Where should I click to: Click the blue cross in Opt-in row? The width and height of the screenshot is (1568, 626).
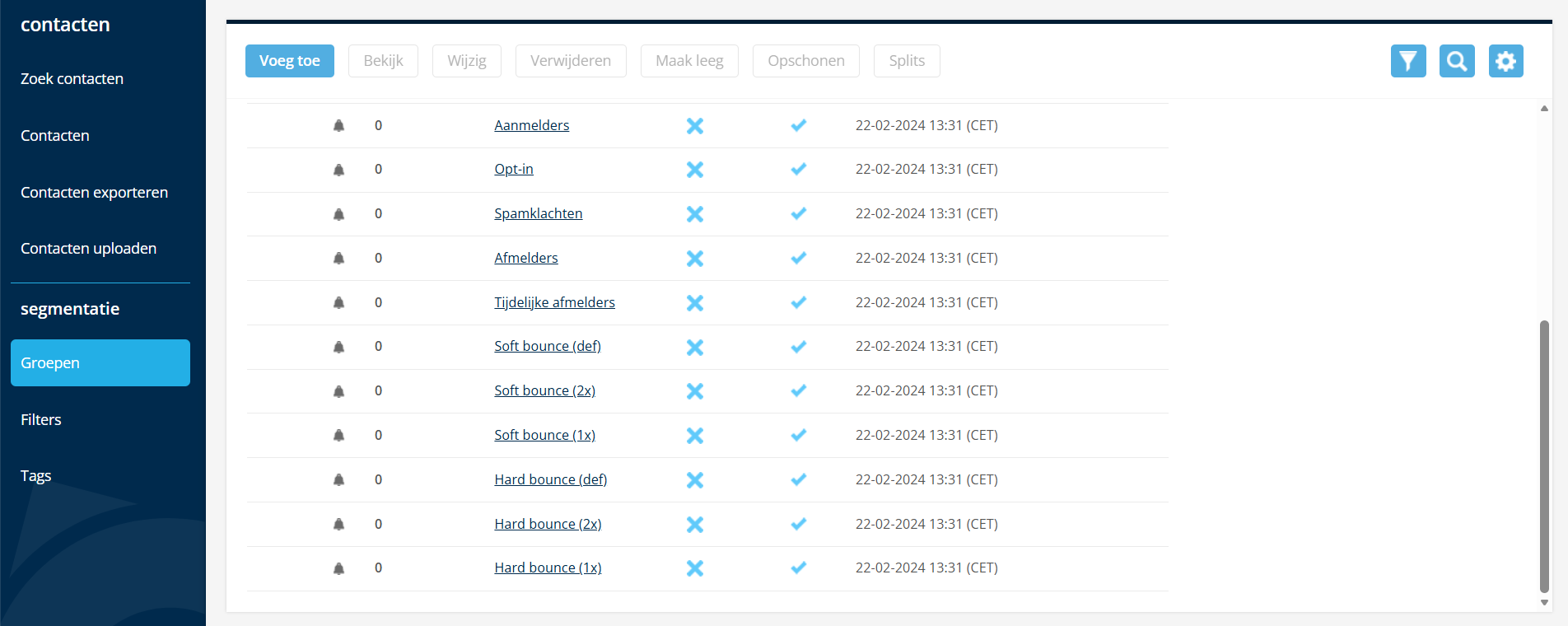[695, 170]
